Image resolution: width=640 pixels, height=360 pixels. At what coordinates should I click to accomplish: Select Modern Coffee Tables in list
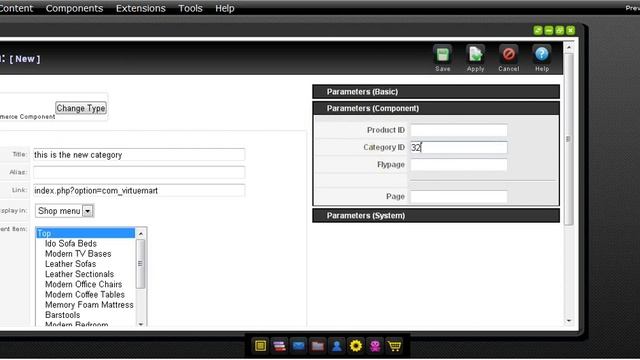[84, 295]
